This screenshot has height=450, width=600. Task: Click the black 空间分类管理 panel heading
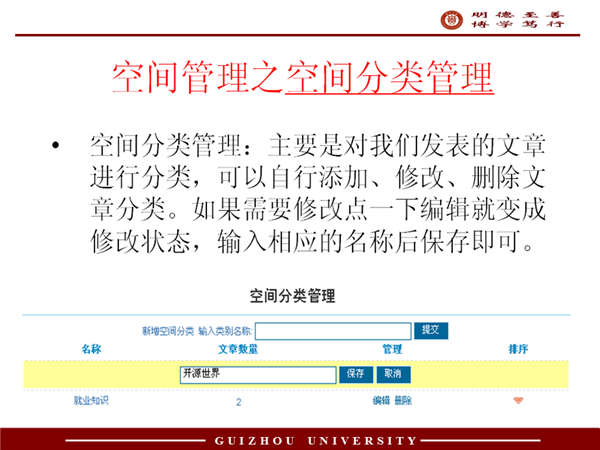click(292, 297)
